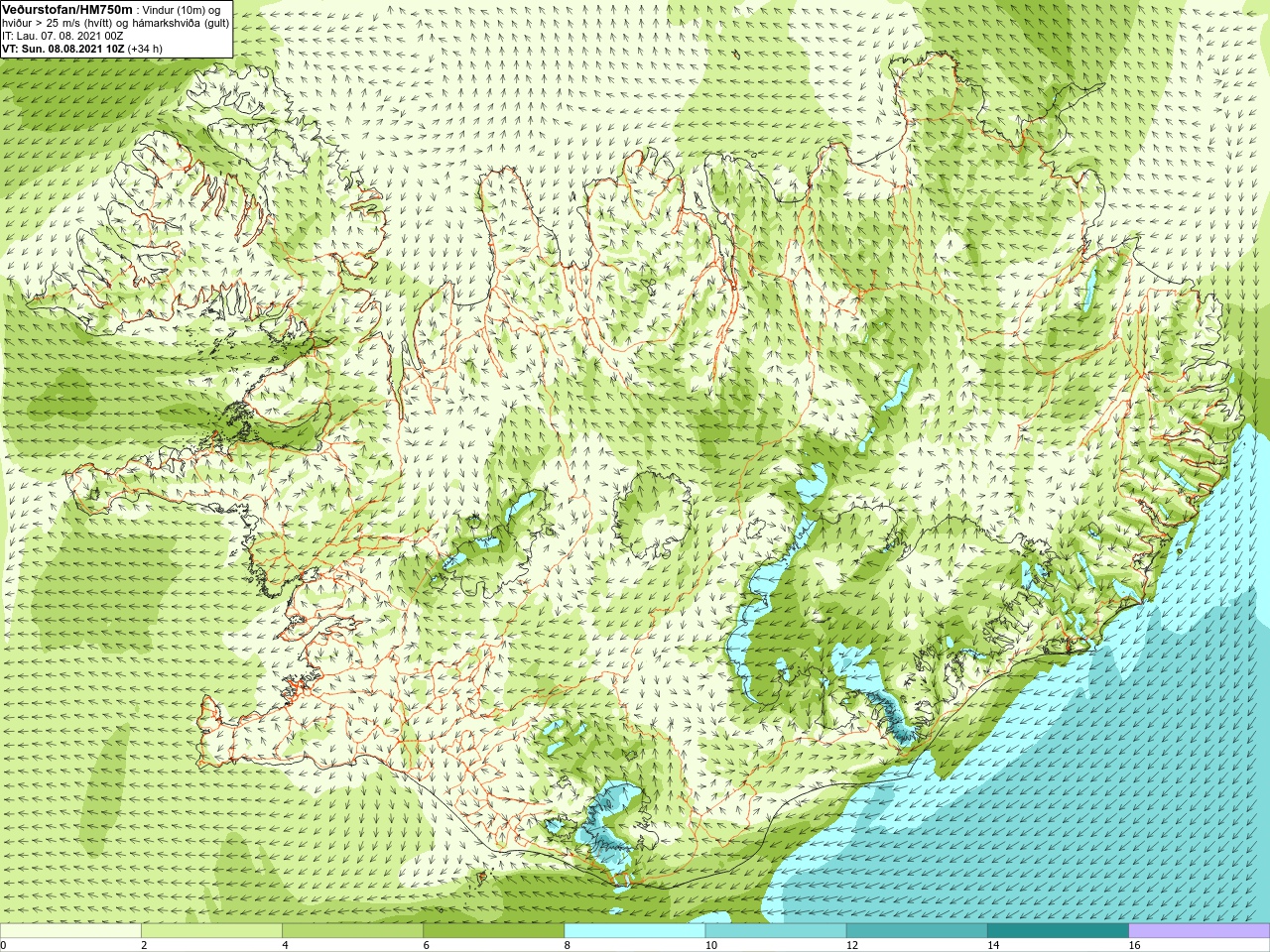This screenshot has height=952, width=1270.
Task: Click the 'Vindur (10m) og' text
Action: 182,10
